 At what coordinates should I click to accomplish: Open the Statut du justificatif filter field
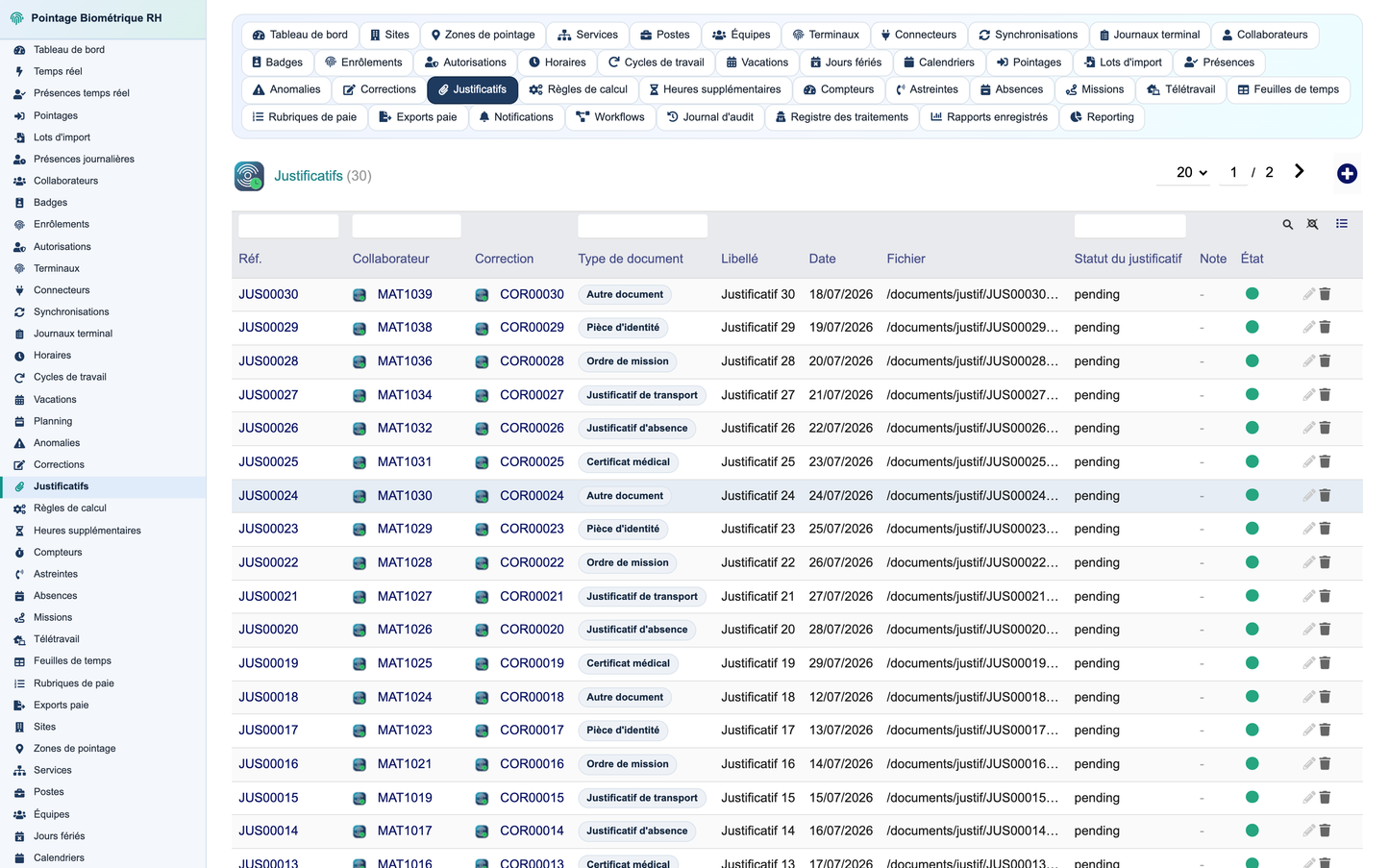click(x=1129, y=226)
